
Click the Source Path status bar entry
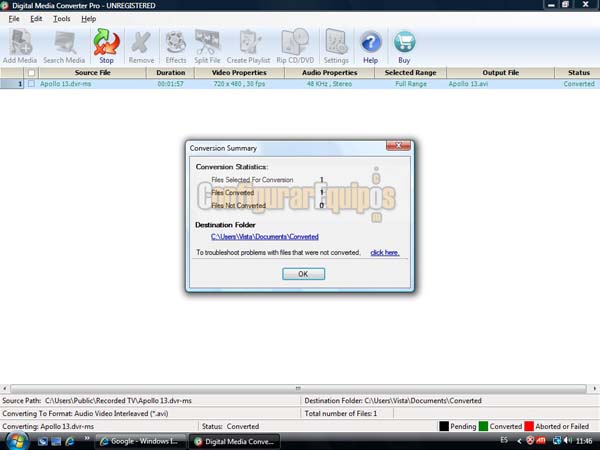tap(97, 401)
